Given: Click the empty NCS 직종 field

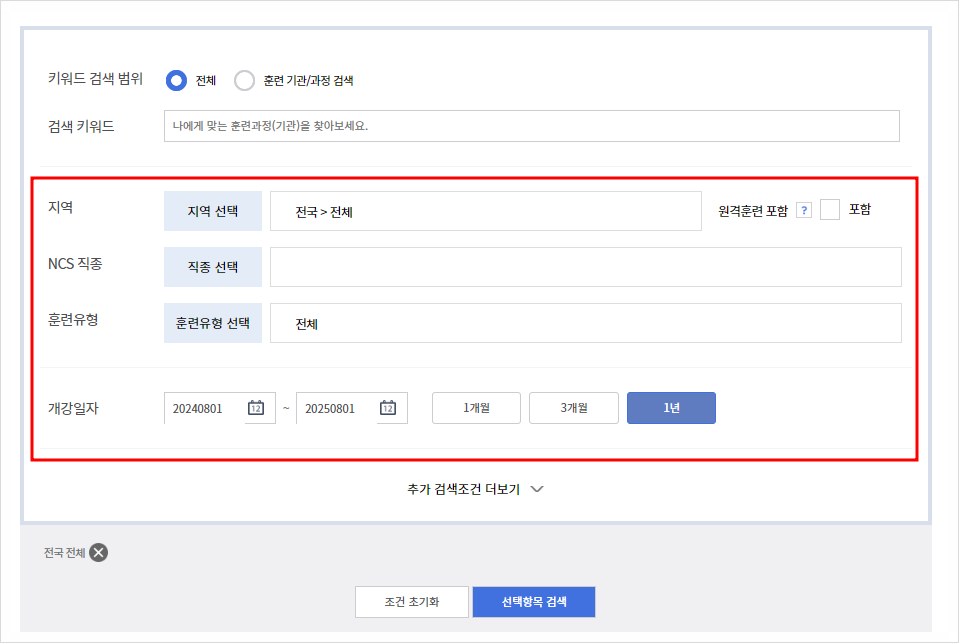Looking at the screenshot, I should pos(586,267).
